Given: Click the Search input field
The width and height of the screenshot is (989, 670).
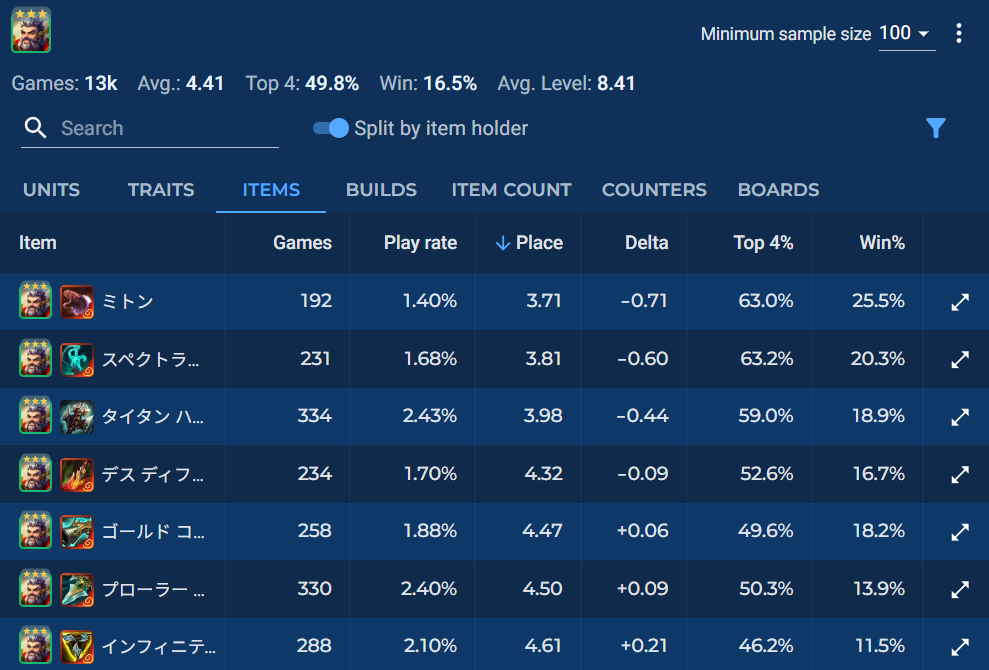Looking at the screenshot, I should (x=165, y=128).
